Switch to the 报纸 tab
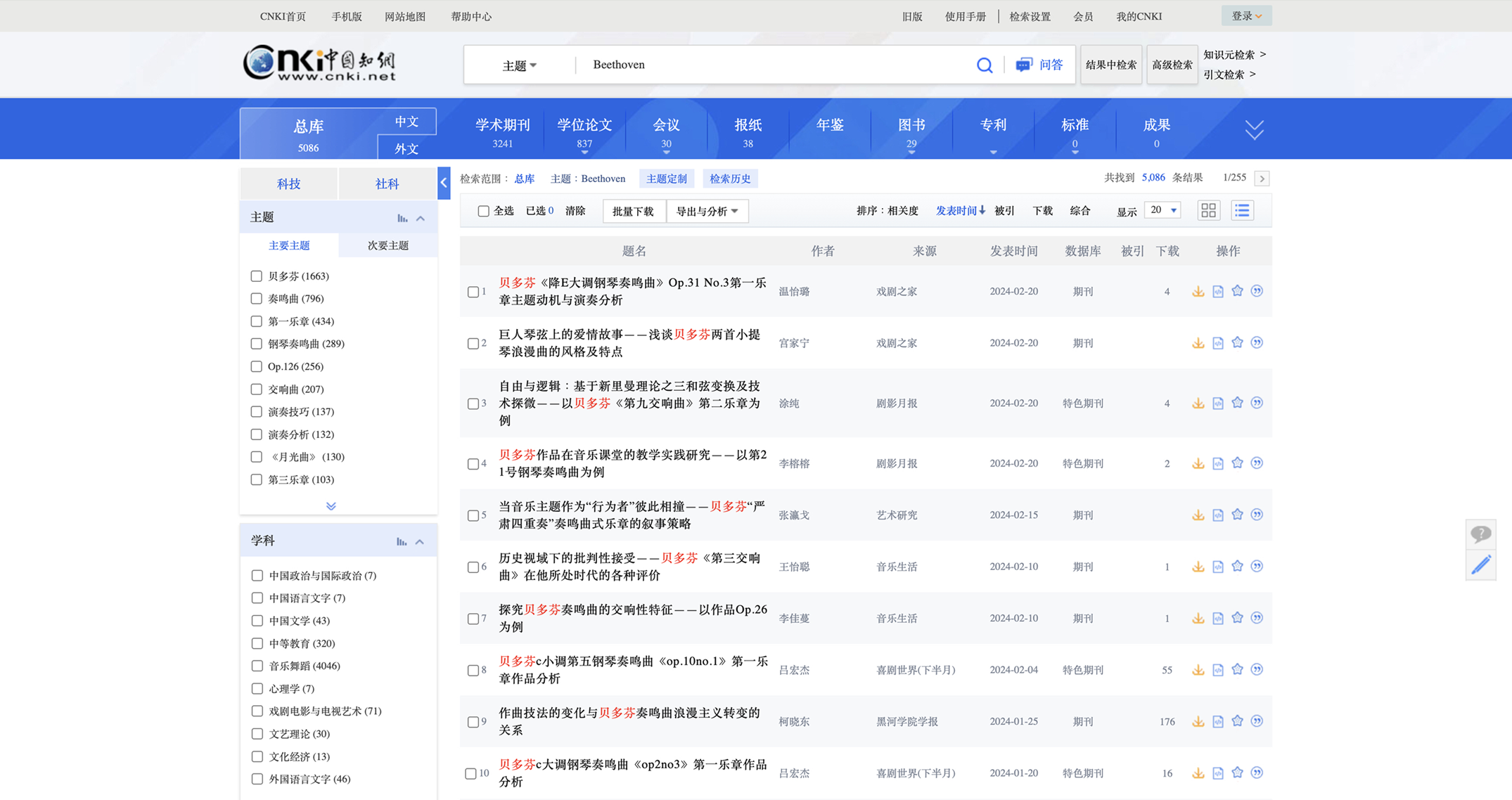 click(748, 132)
